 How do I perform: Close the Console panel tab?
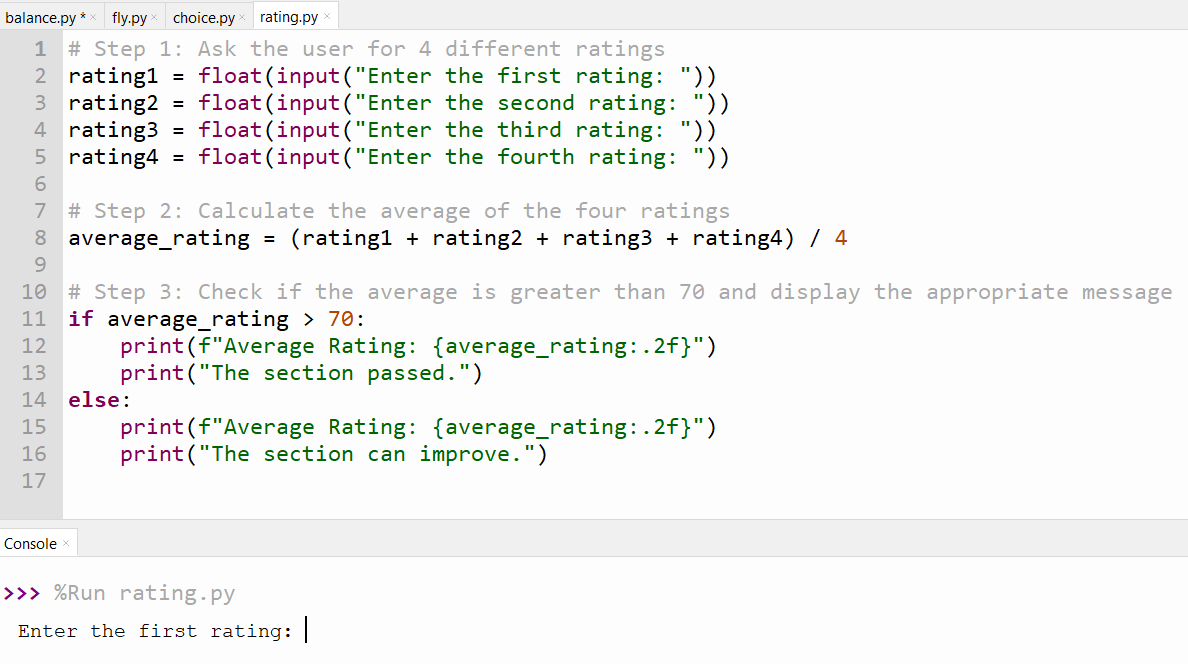pos(66,543)
